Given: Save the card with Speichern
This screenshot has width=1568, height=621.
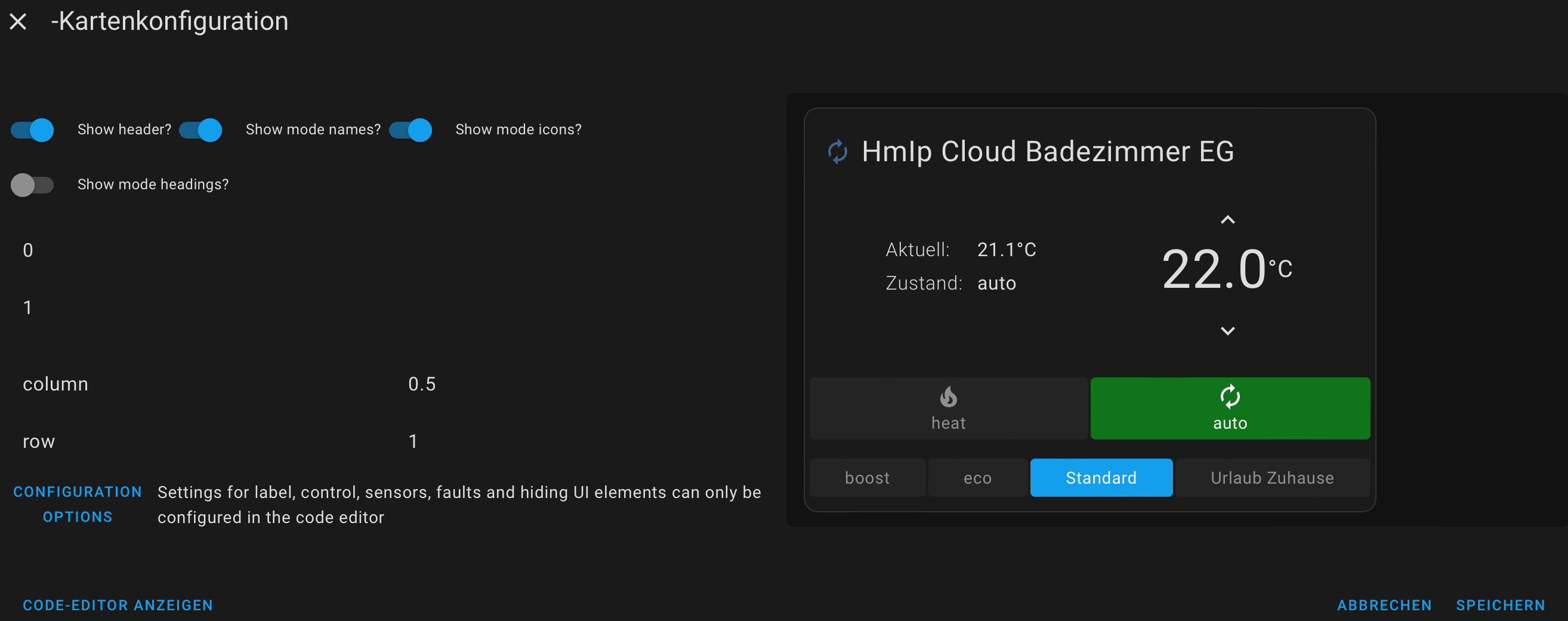Looking at the screenshot, I should click(x=1500, y=605).
